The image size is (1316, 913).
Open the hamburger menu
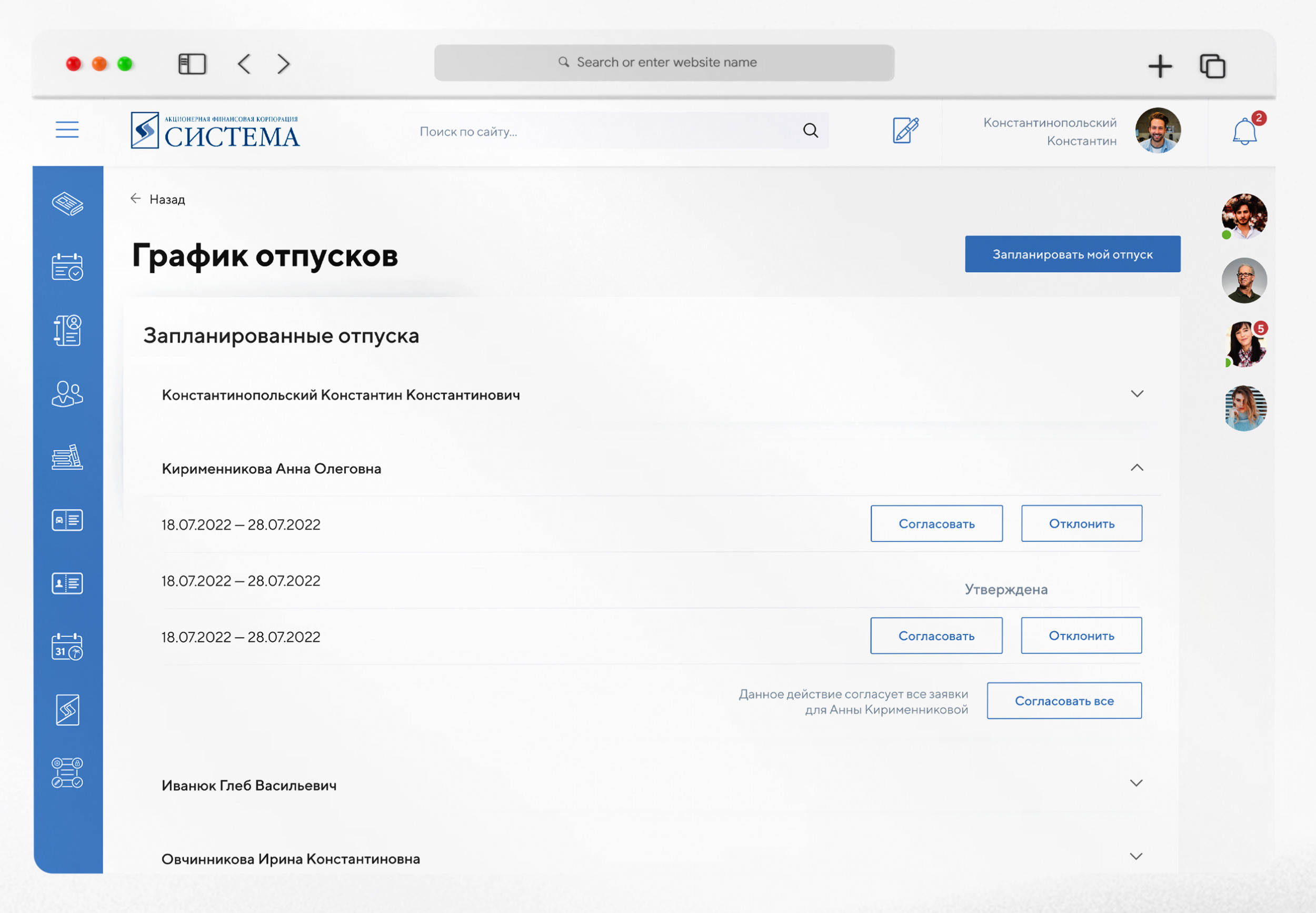click(67, 130)
